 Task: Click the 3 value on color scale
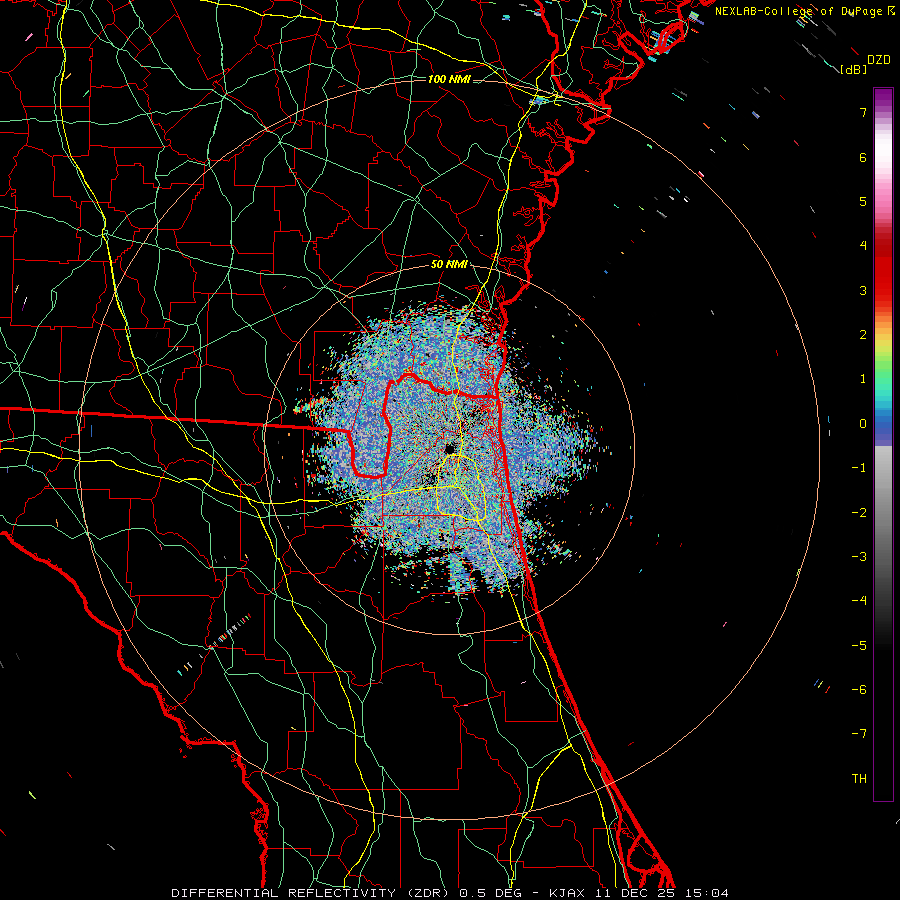tap(863, 290)
